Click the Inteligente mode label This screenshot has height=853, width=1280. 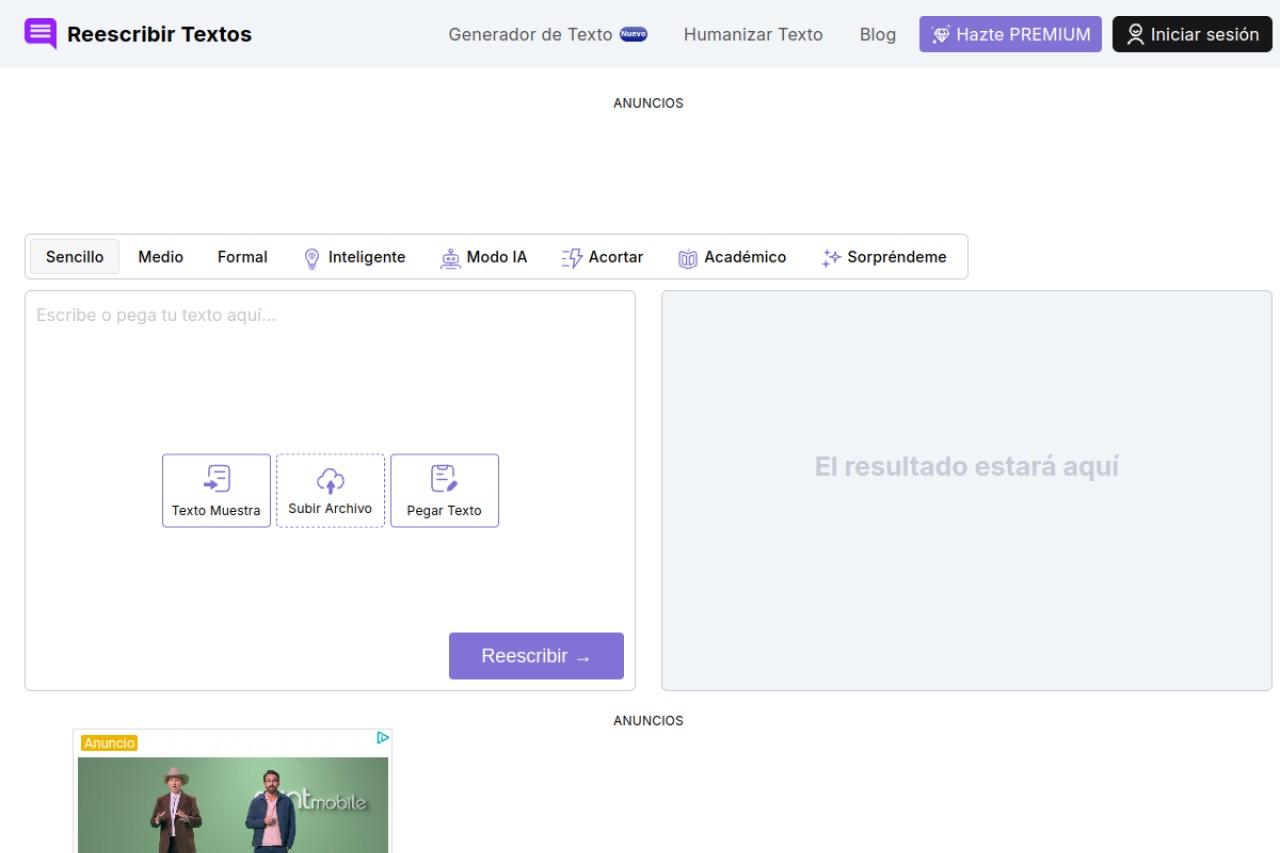367,257
